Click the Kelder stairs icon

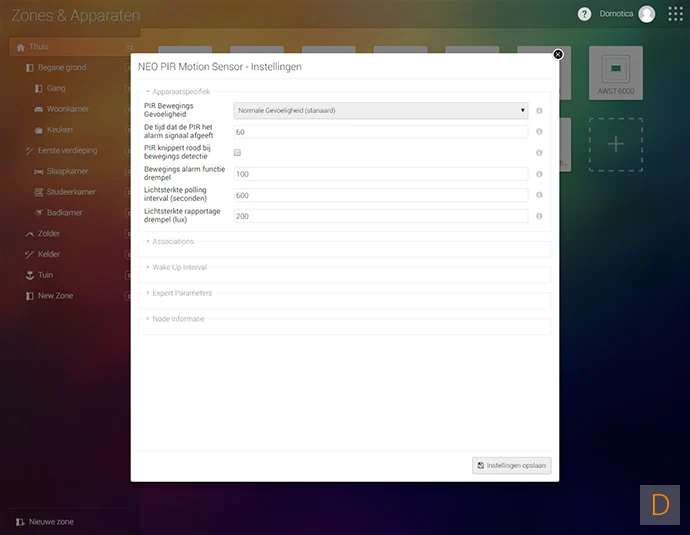pyautogui.click(x=29, y=254)
